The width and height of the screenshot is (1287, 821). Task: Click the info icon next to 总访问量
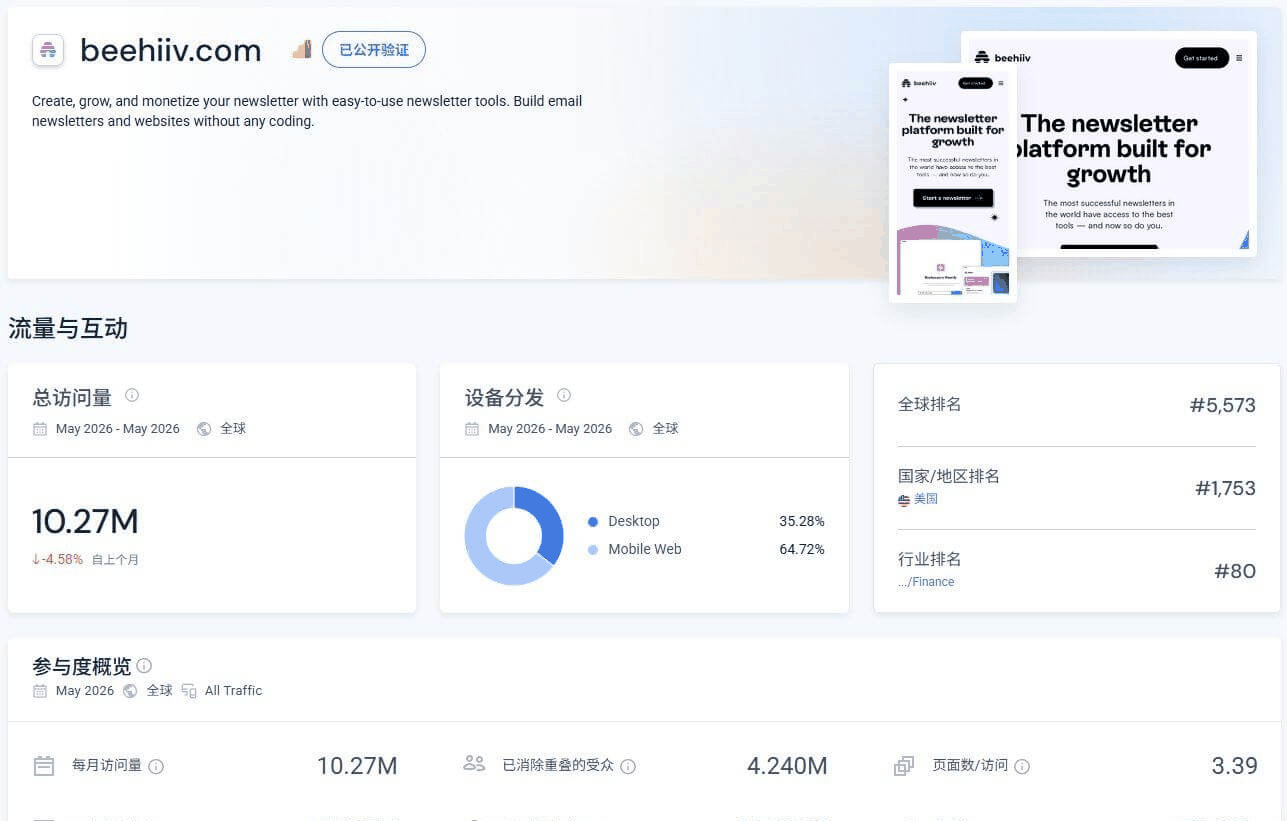(132, 395)
